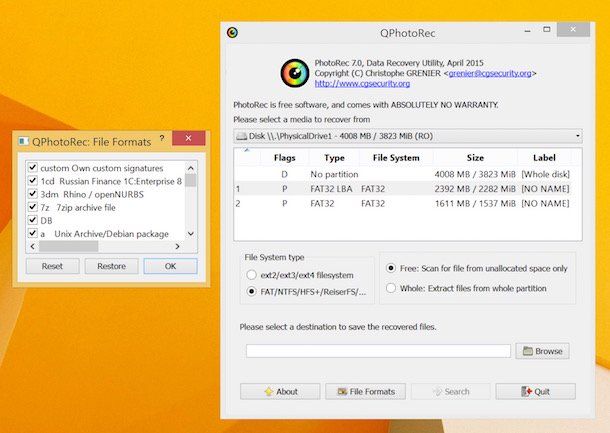Click the QPhotoRec title bar eye icon
The image size is (610, 433).
click(x=232, y=32)
